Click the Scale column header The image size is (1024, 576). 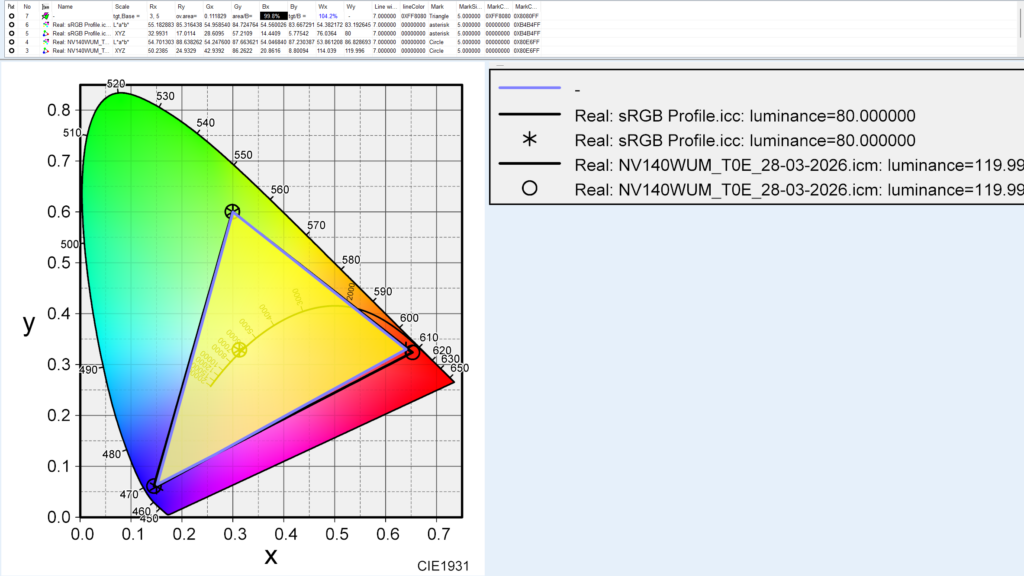123,6
